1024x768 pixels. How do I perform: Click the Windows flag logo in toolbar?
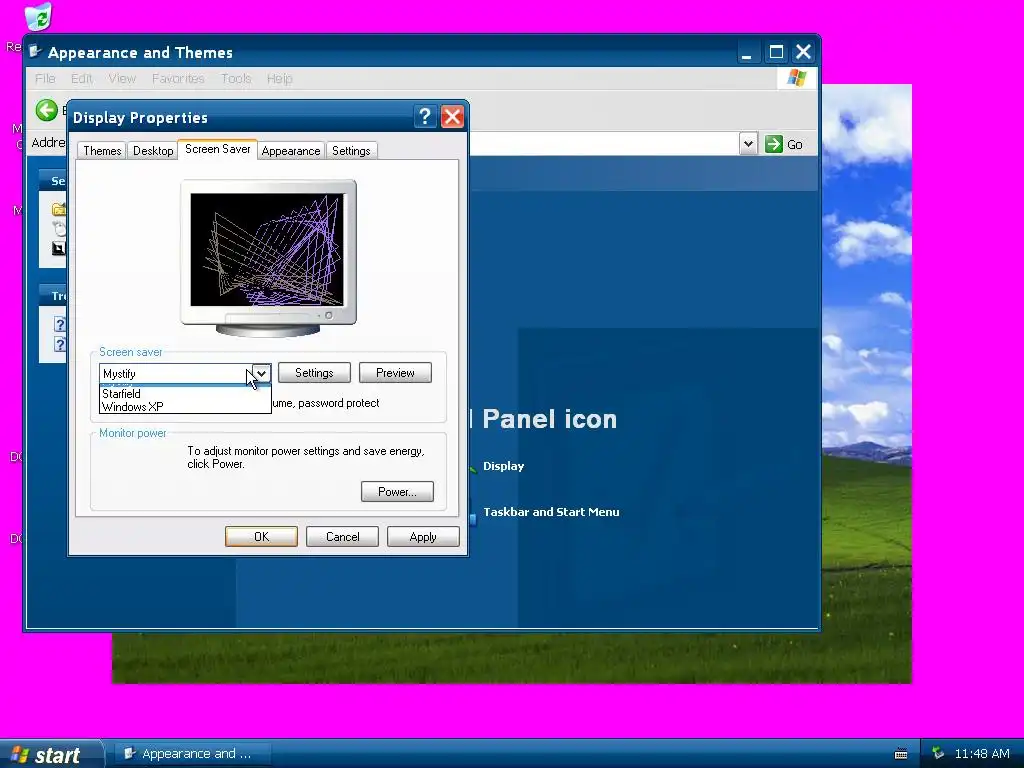tap(797, 78)
